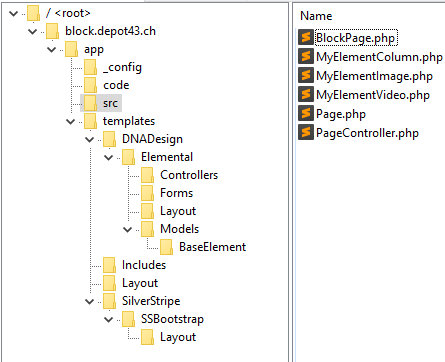Click the block.depot43.ch folder icon
The height and width of the screenshot is (362, 445).
point(53,31)
